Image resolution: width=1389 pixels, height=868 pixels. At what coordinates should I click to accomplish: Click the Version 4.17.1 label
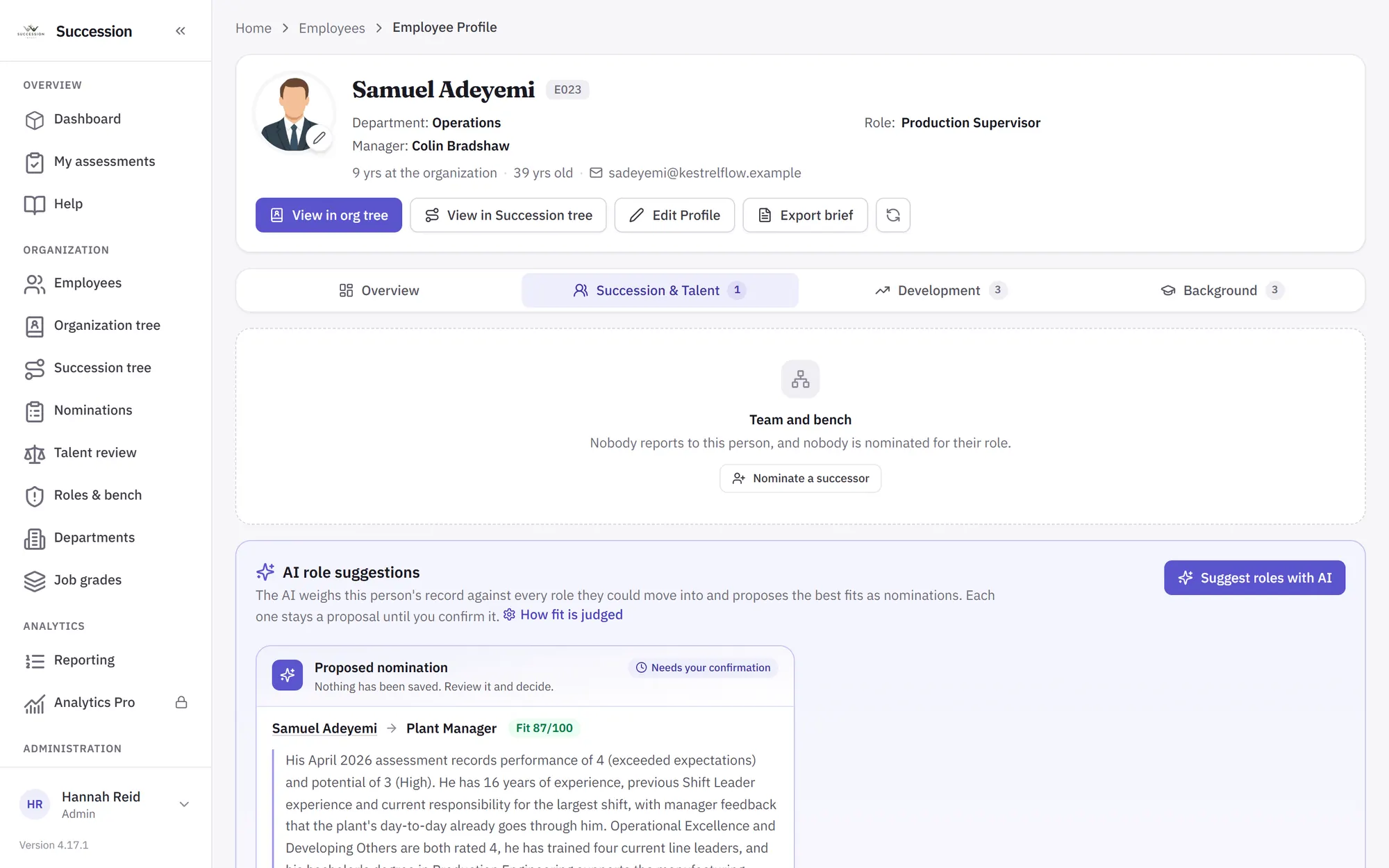click(x=54, y=845)
